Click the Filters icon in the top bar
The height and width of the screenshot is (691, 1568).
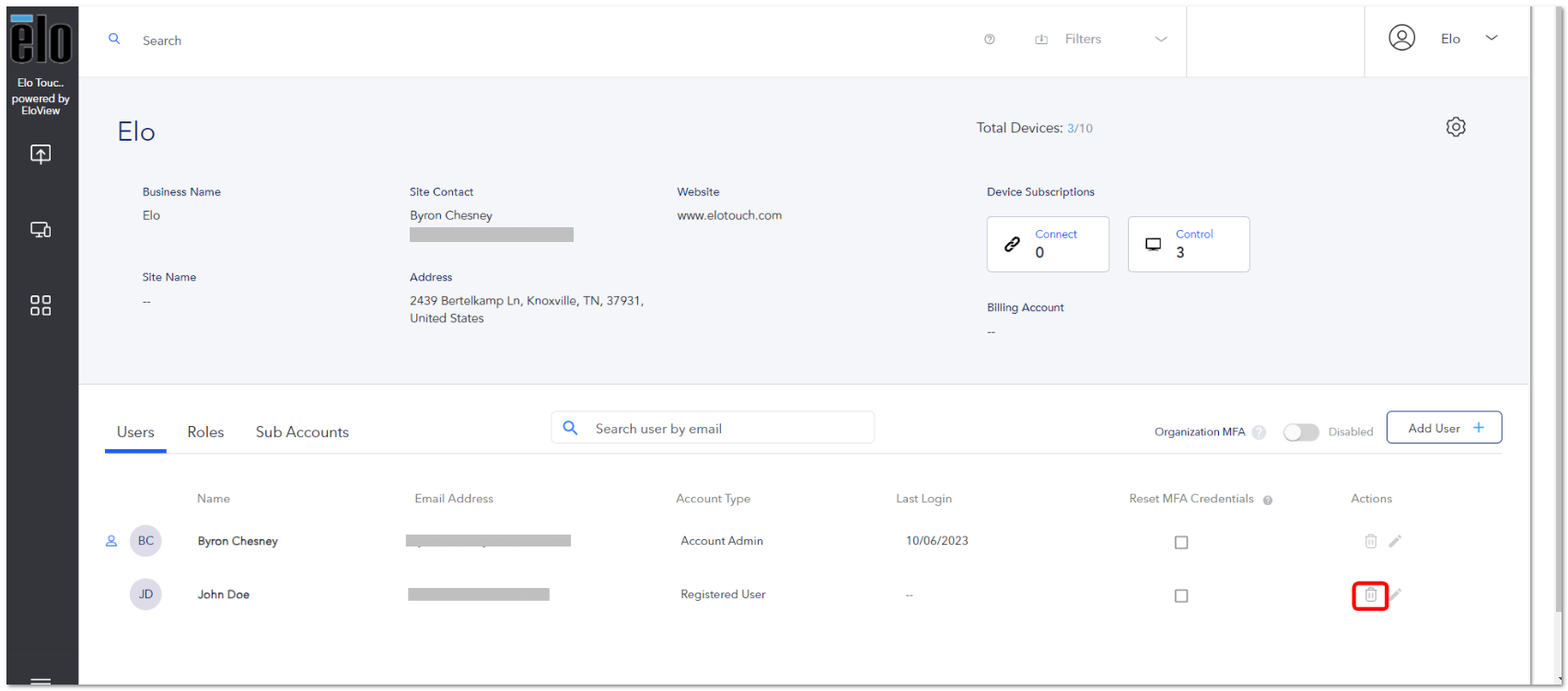point(1041,40)
